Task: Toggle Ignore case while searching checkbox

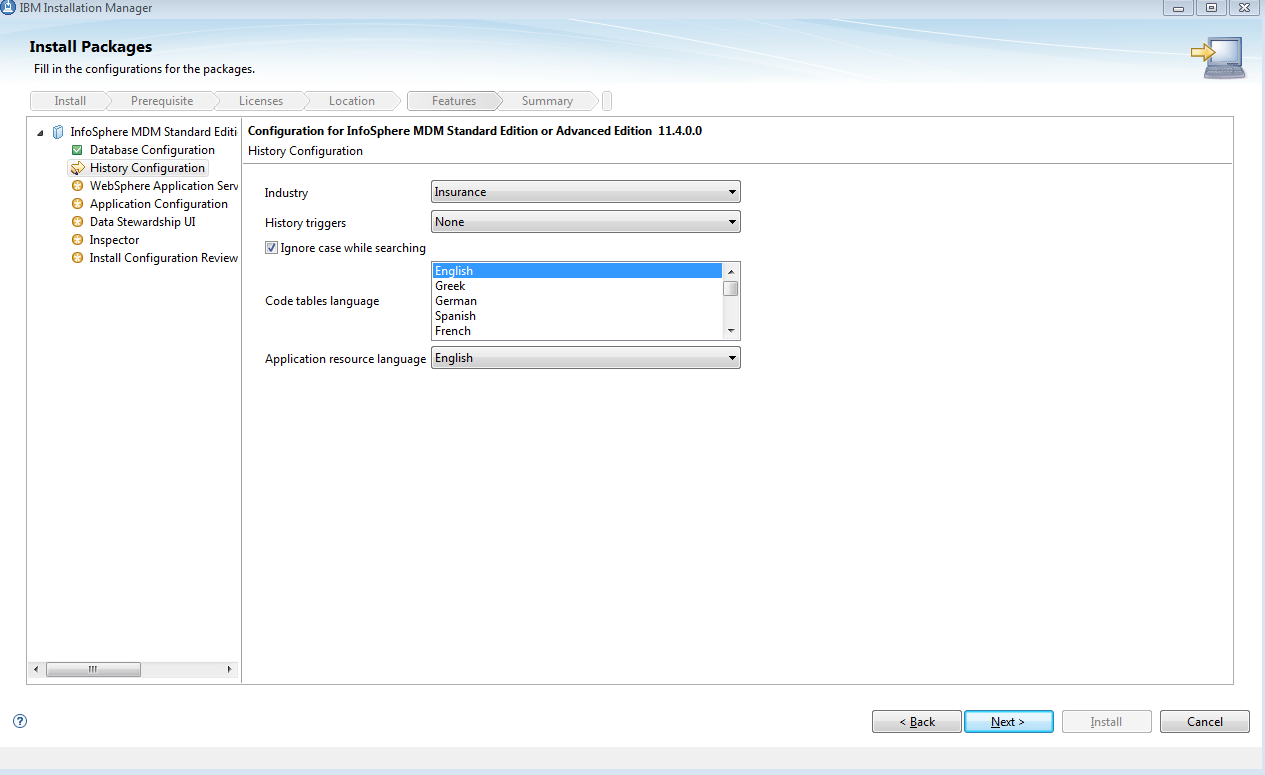Action: [271, 248]
